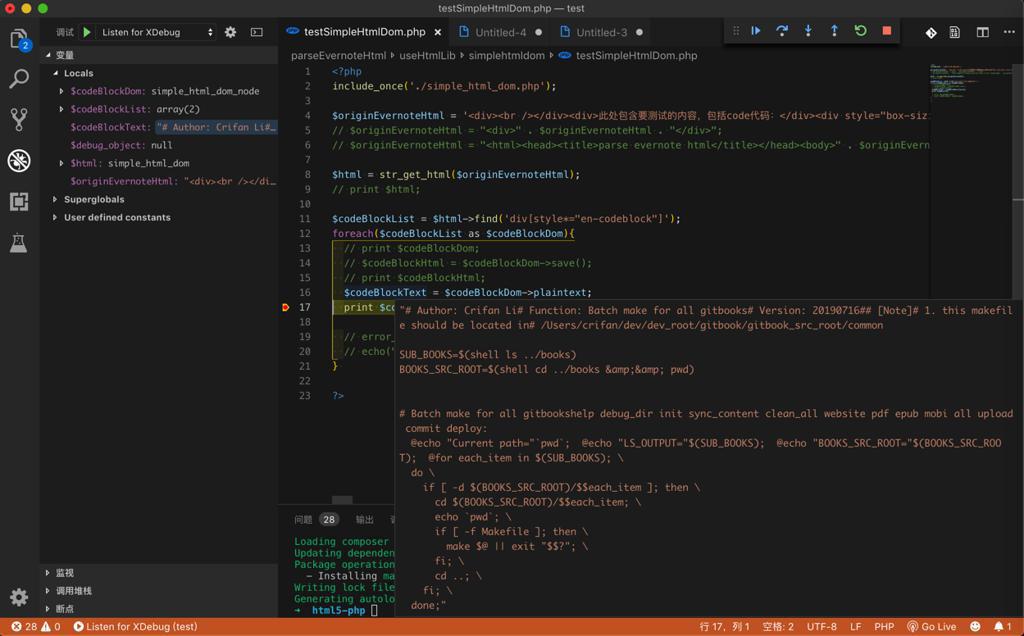Open the Extensions view icon
Viewport: 1024px width, 636px height.
pyautogui.click(x=19, y=201)
